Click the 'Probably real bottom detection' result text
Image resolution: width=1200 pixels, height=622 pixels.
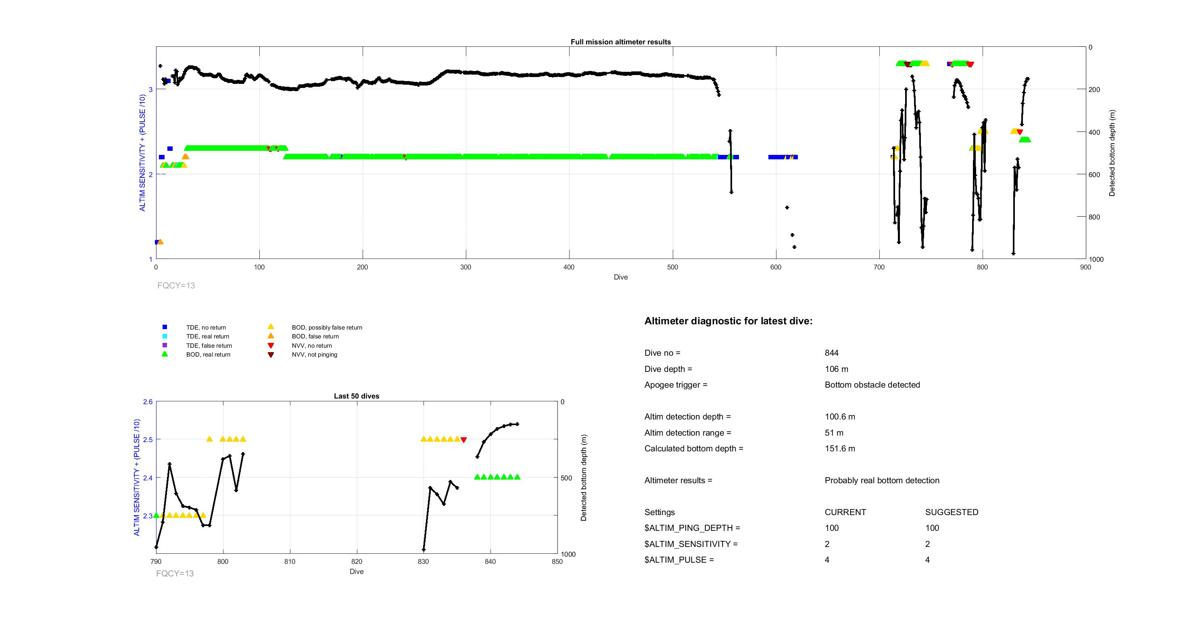coord(882,481)
